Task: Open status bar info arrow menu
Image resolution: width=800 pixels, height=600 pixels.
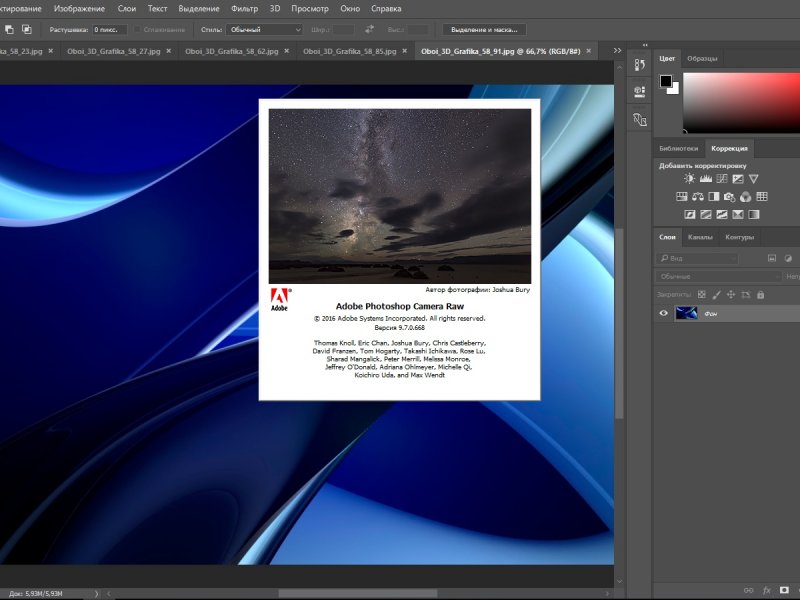Action: 96,594
